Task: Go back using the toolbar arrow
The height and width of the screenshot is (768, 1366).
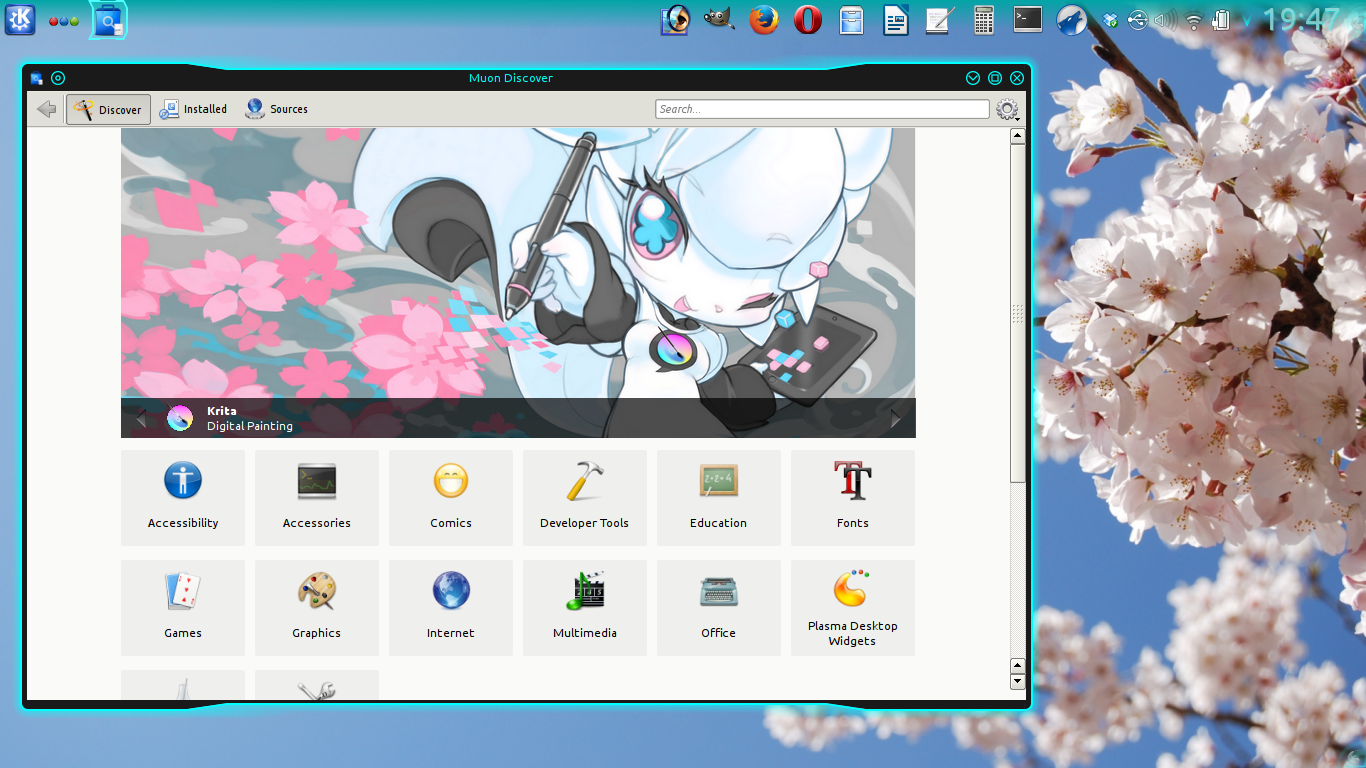Action: coord(46,109)
